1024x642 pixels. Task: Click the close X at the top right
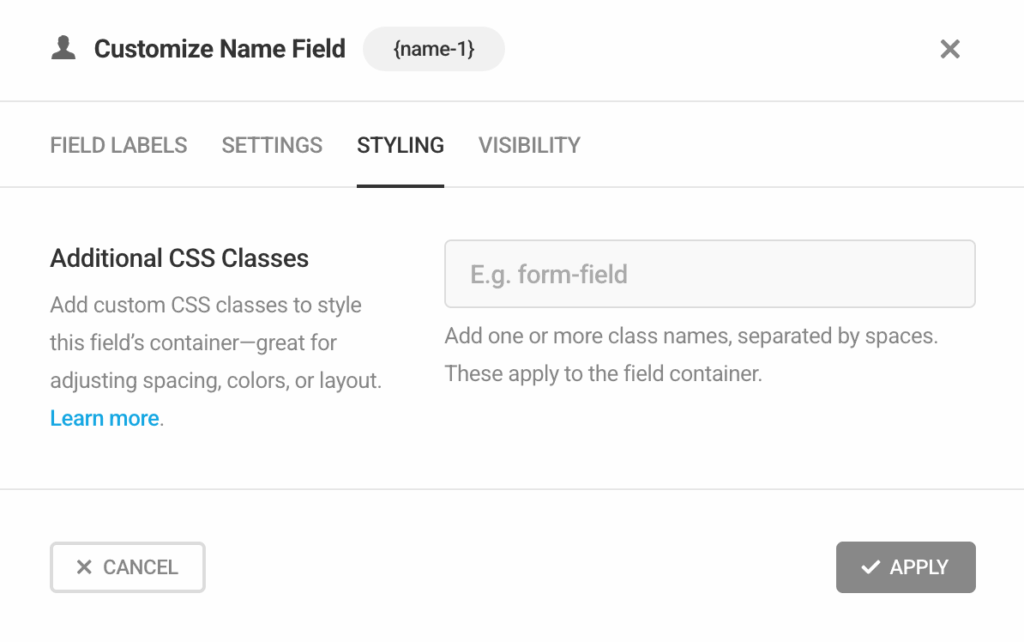pyautogui.click(x=949, y=48)
